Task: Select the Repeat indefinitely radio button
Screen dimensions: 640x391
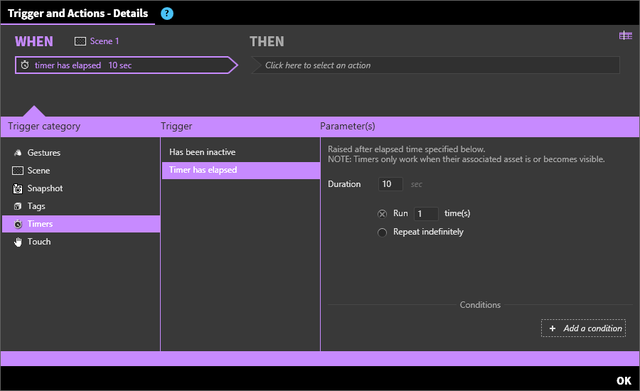Action: pos(382,233)
